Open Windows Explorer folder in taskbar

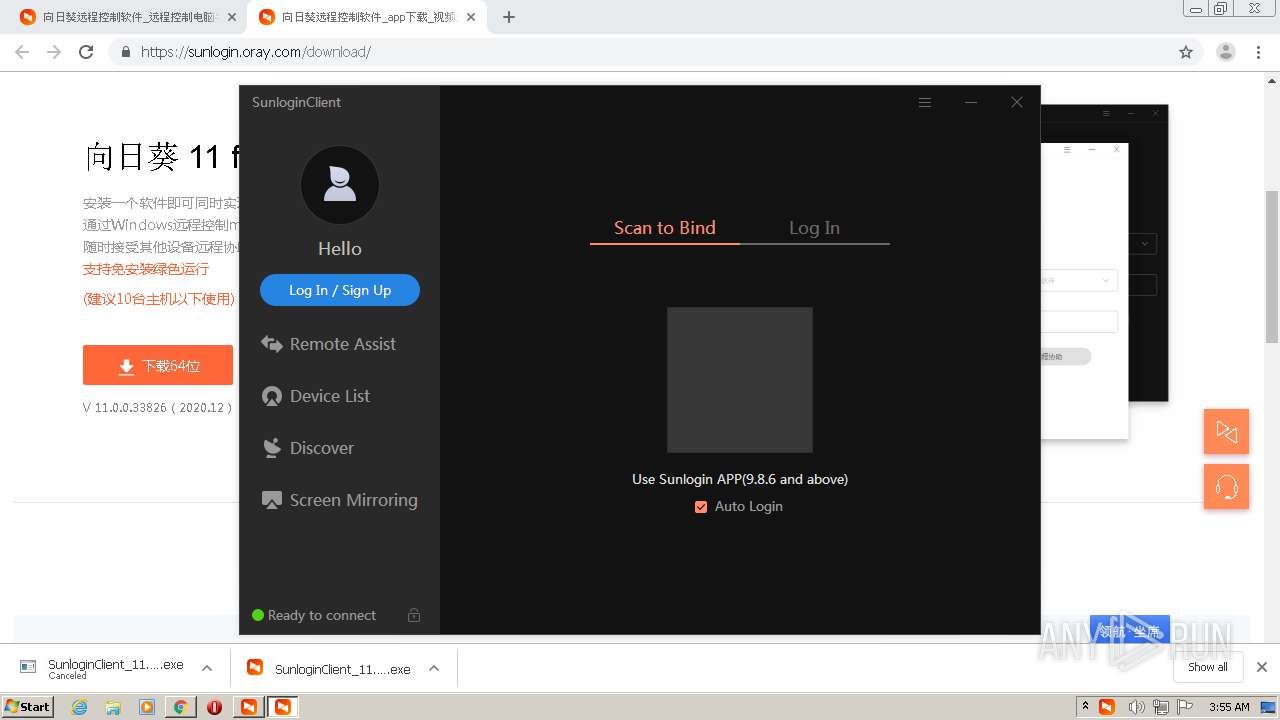(113, 707)
